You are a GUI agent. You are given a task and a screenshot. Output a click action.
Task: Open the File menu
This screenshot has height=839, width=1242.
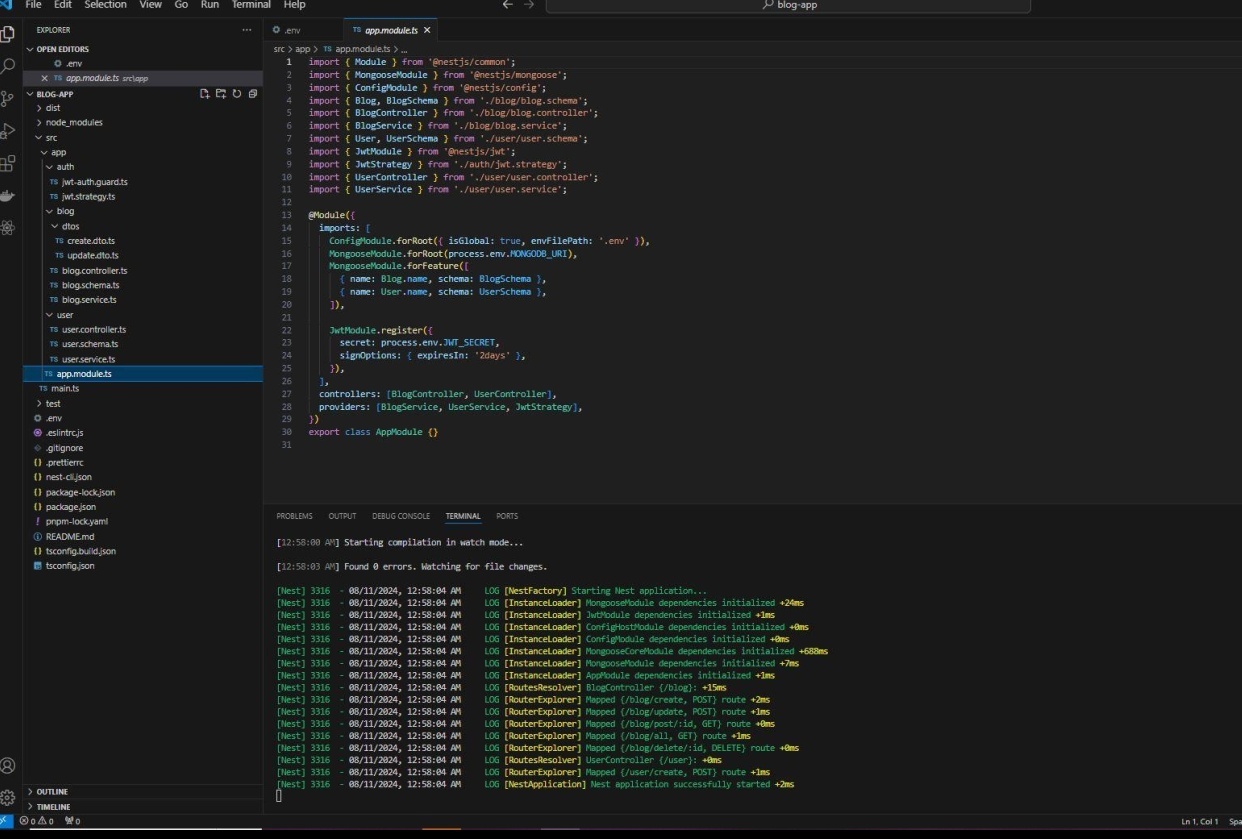point(33,5)
